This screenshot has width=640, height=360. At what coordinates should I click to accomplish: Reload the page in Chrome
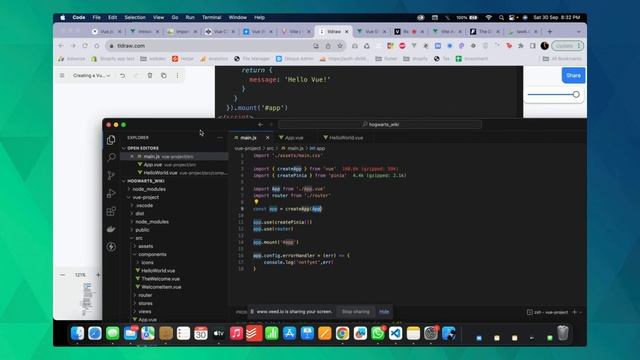[x=85, y=46]
